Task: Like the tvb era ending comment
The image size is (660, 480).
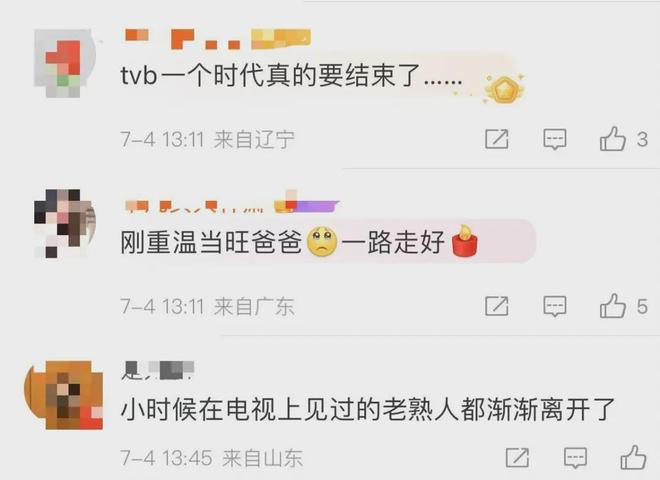Action: click(x=612, y=139)
